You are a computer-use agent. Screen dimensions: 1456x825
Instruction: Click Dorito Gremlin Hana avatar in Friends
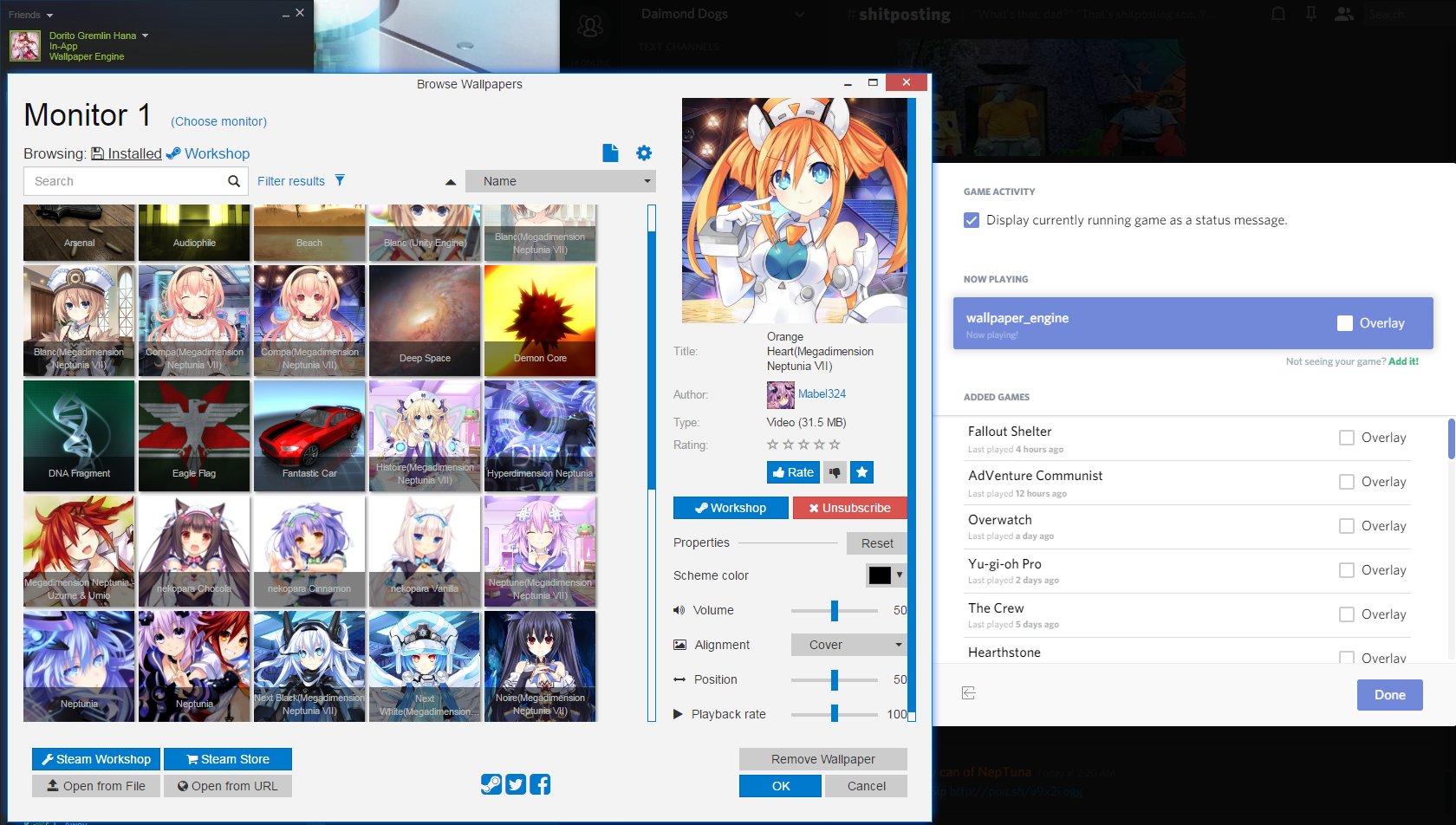click(x=25, y=46)
